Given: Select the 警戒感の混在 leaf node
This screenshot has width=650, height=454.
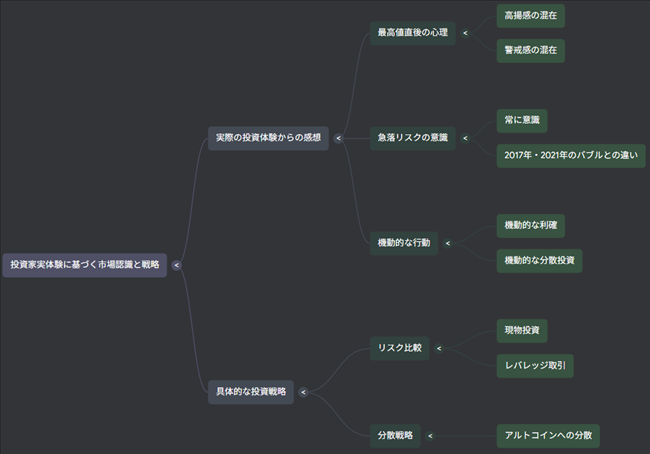Looking at the screenshot, I should pos(530,50).
